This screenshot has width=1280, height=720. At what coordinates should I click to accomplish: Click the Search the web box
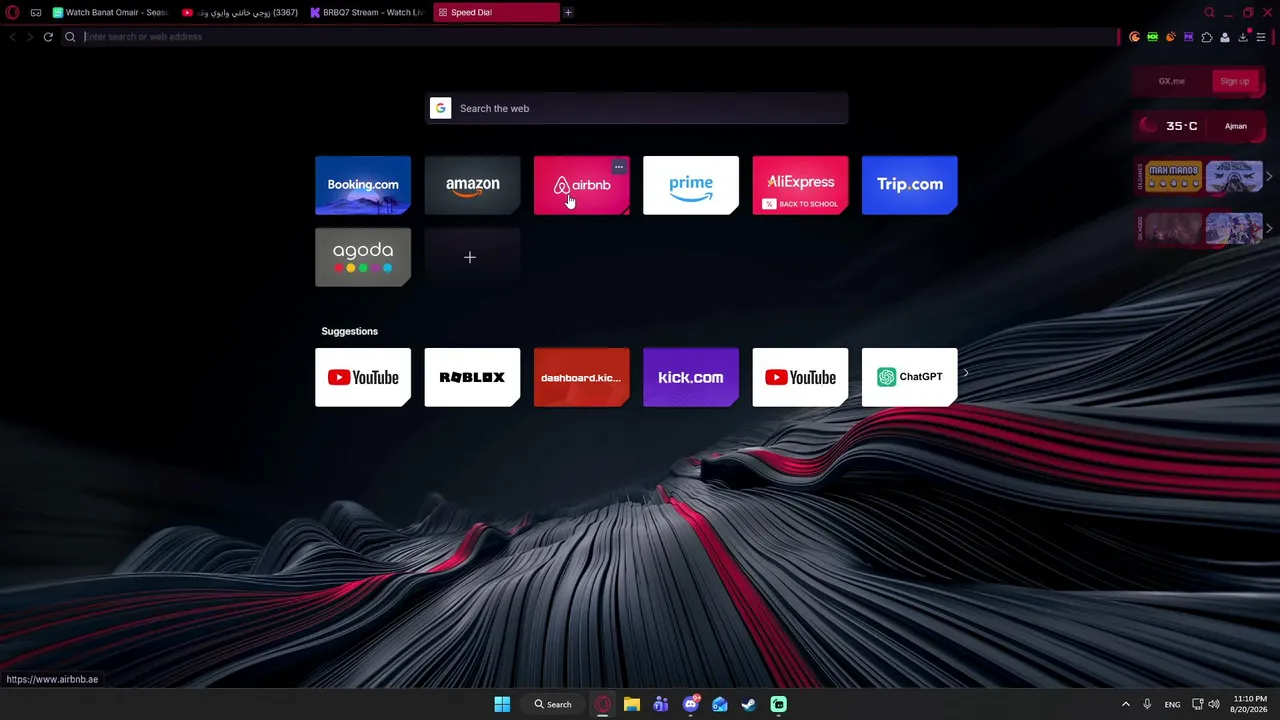pos(637,108)
